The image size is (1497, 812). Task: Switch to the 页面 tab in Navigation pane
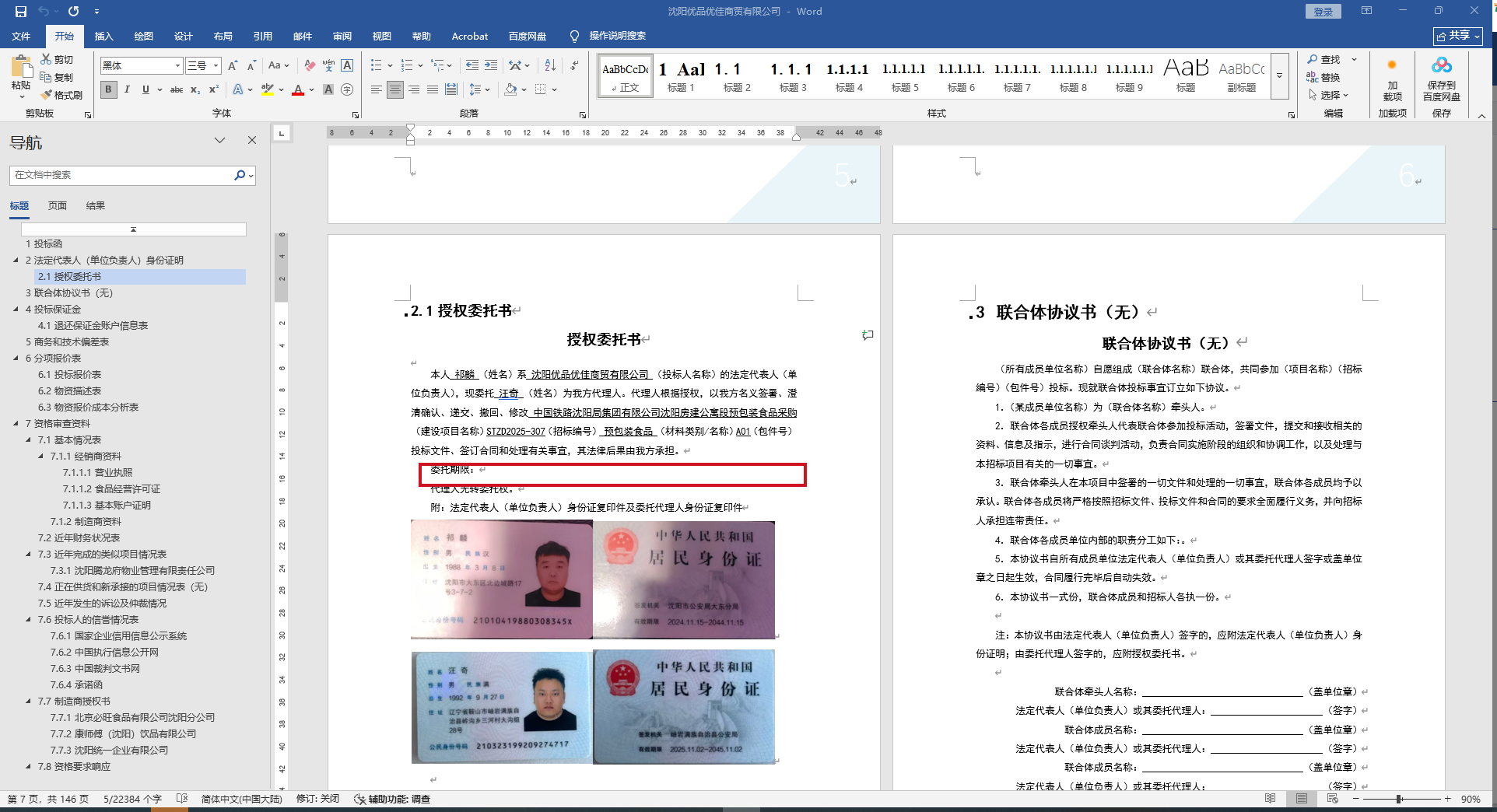(x=57, y=205)
